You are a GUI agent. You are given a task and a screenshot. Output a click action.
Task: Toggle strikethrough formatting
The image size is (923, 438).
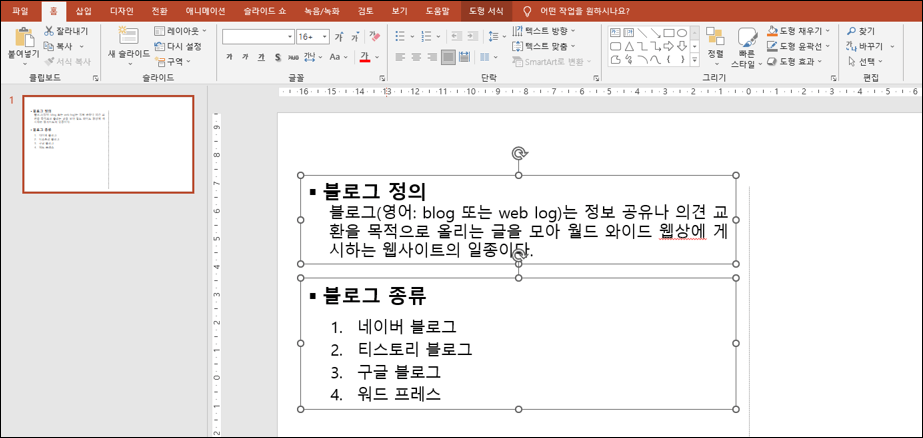click(293, 57)
